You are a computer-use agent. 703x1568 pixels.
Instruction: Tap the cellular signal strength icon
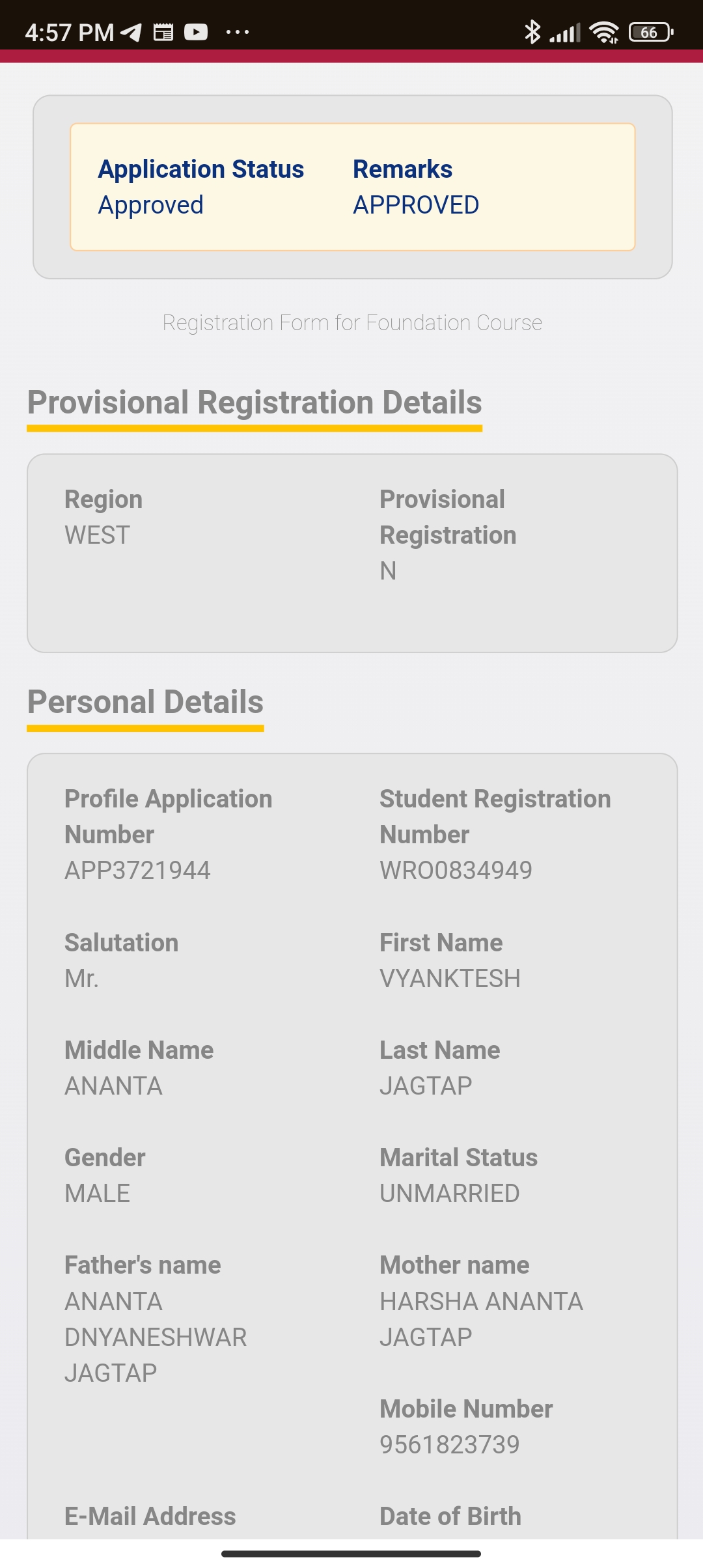pos(565,33)
